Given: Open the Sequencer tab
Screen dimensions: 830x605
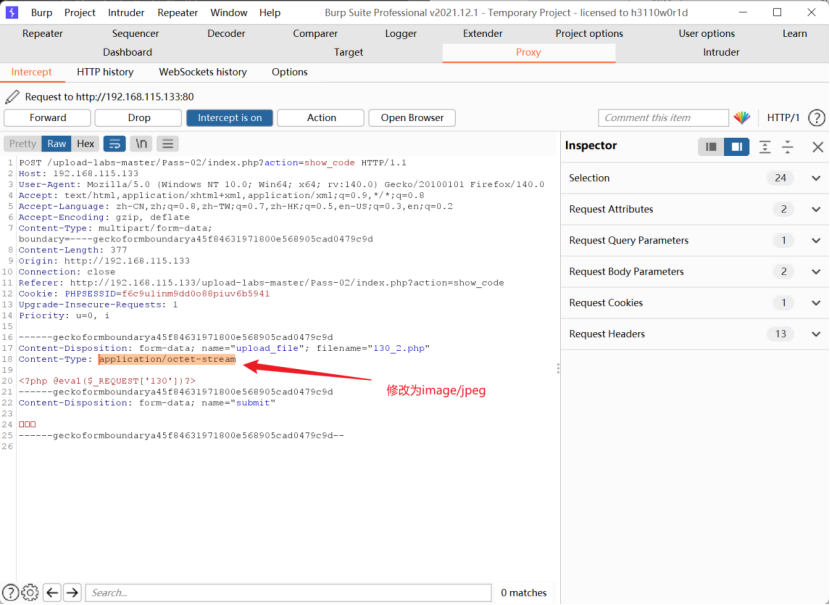Looking at the screenshot, I should pos(135,33).
